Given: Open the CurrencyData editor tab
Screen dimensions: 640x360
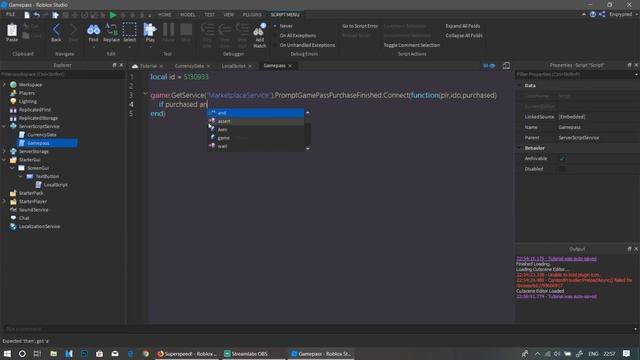Looking at the screenshot, I should (x=189, y=66).
